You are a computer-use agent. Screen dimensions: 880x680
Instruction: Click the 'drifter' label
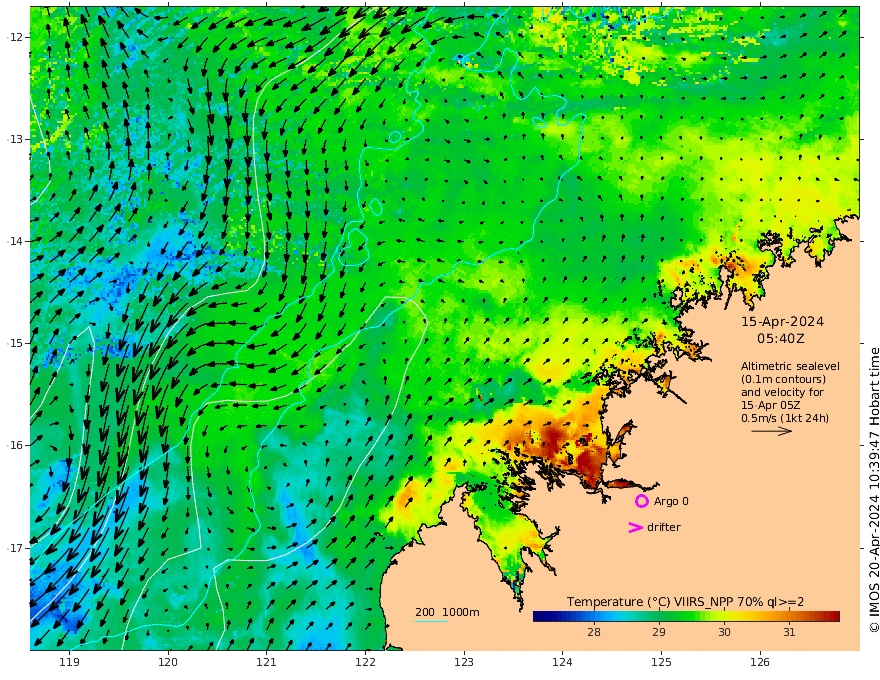664,527
